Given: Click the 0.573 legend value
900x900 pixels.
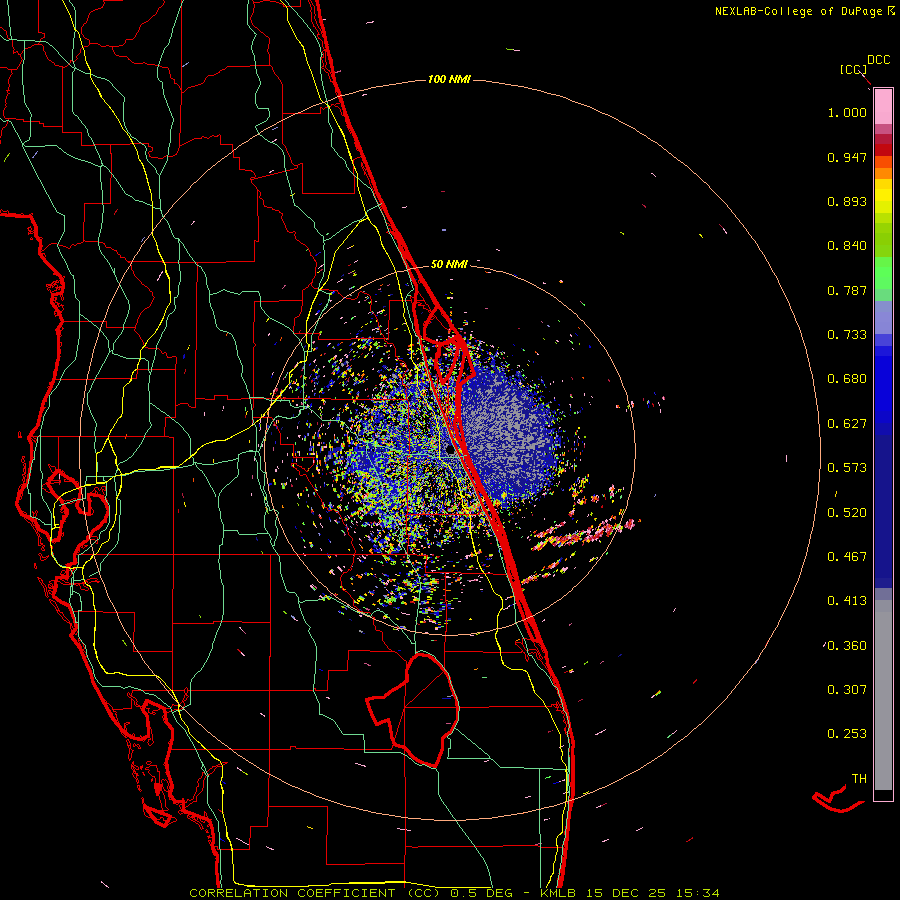Looking at the screenshot, I should point(847,468).
